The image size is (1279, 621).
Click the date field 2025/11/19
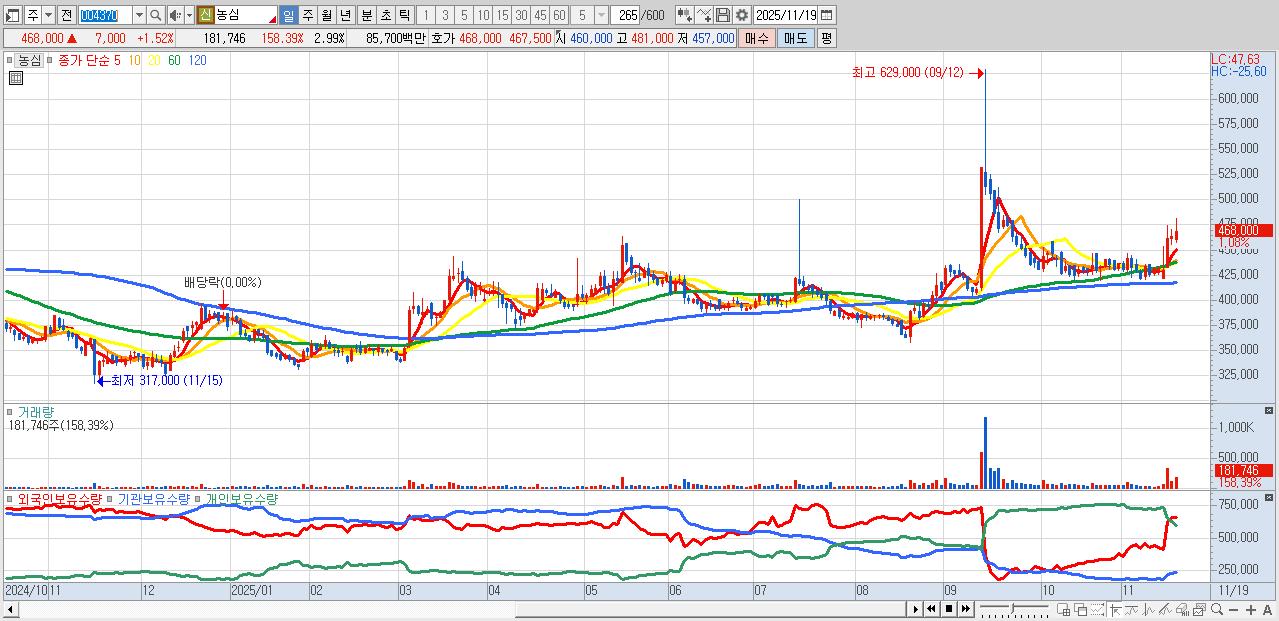(x=785, y=15)
